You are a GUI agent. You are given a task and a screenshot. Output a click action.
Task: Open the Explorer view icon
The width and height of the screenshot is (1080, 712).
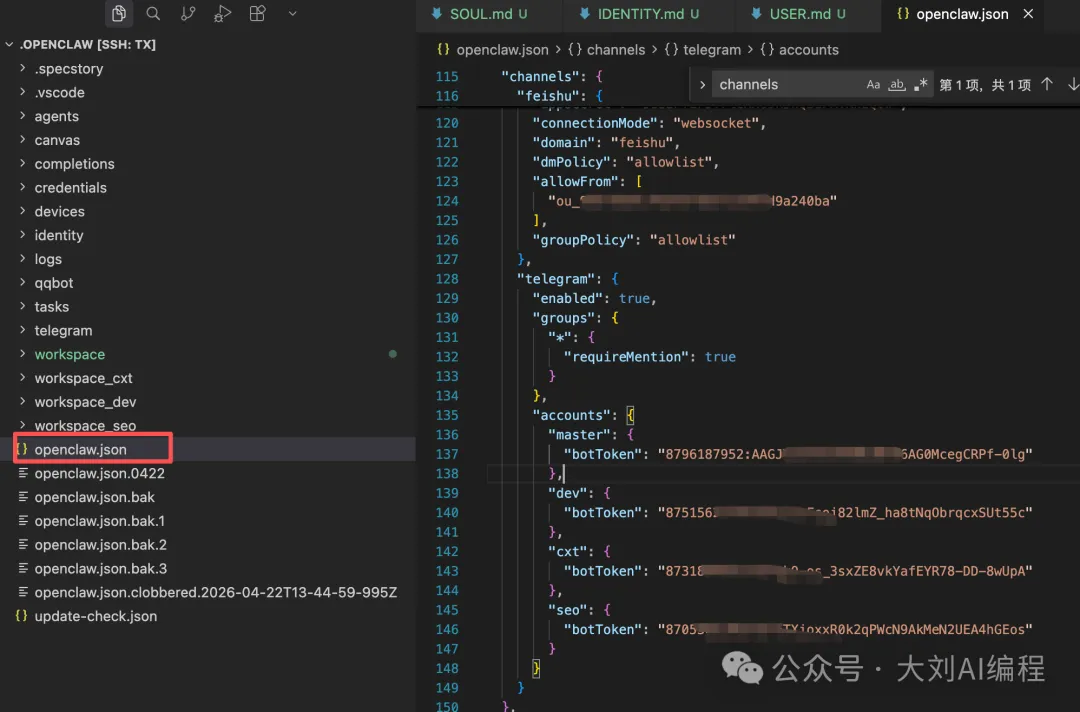coord(119,14)
